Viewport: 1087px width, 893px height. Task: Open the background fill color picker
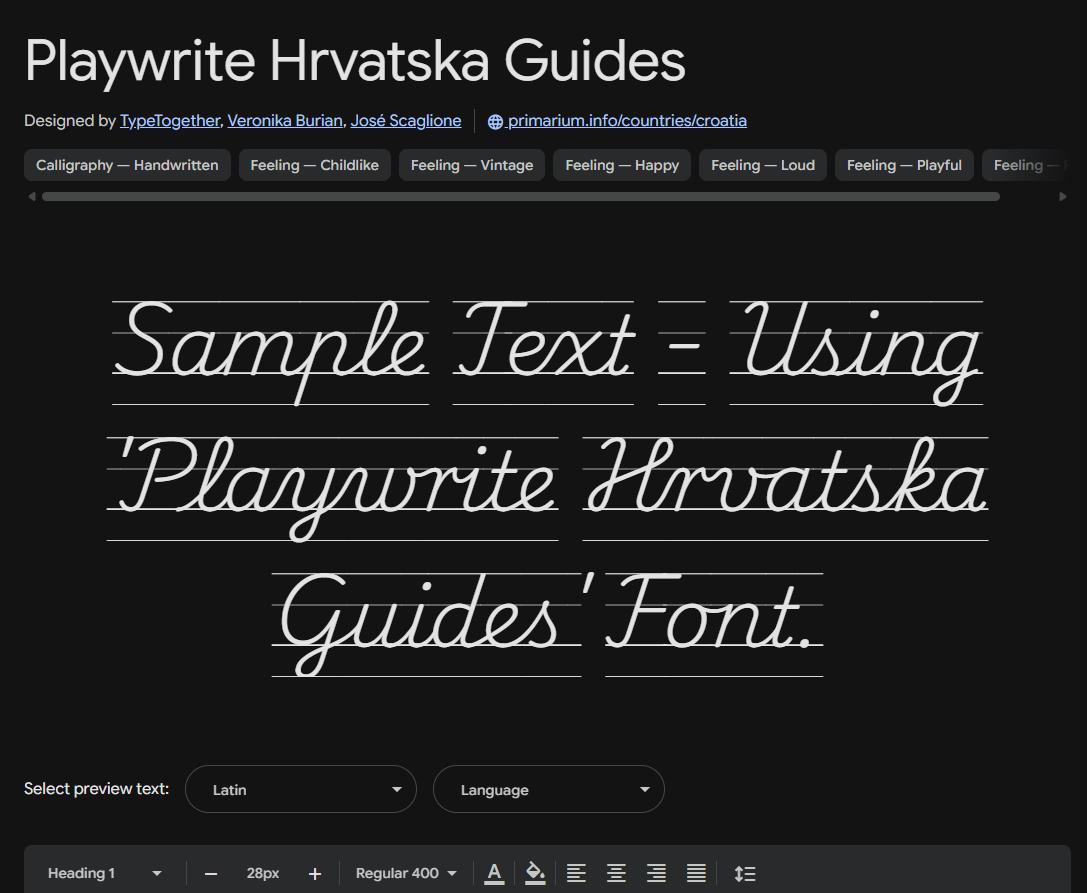534,874
